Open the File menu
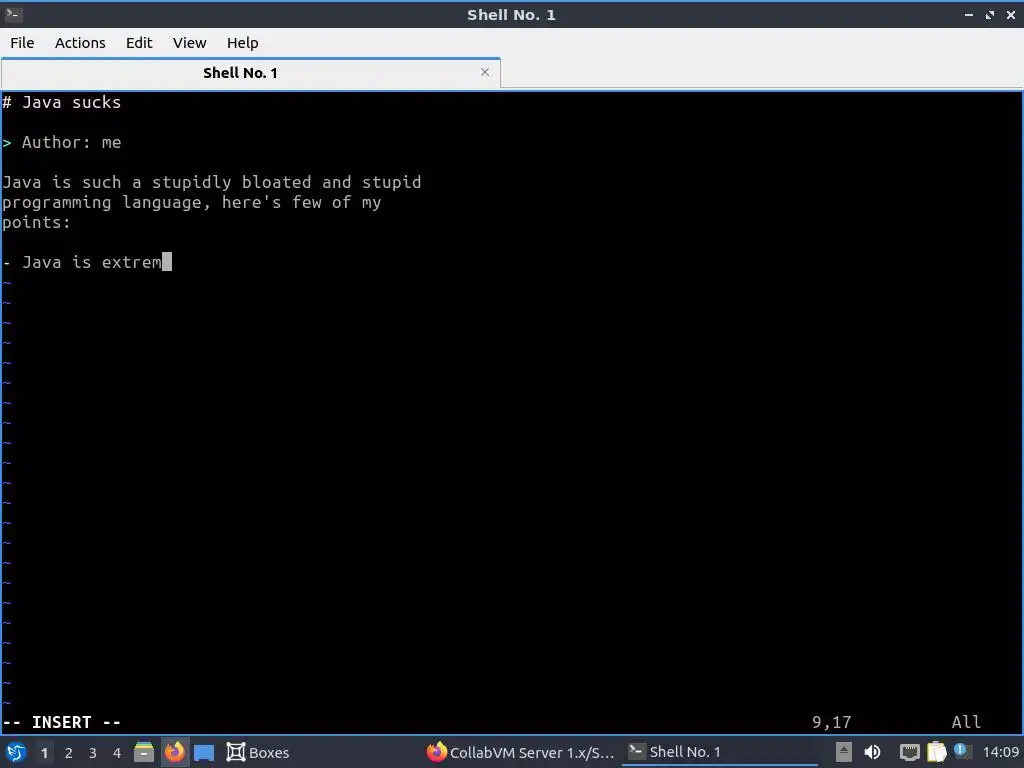 [22, 43]
